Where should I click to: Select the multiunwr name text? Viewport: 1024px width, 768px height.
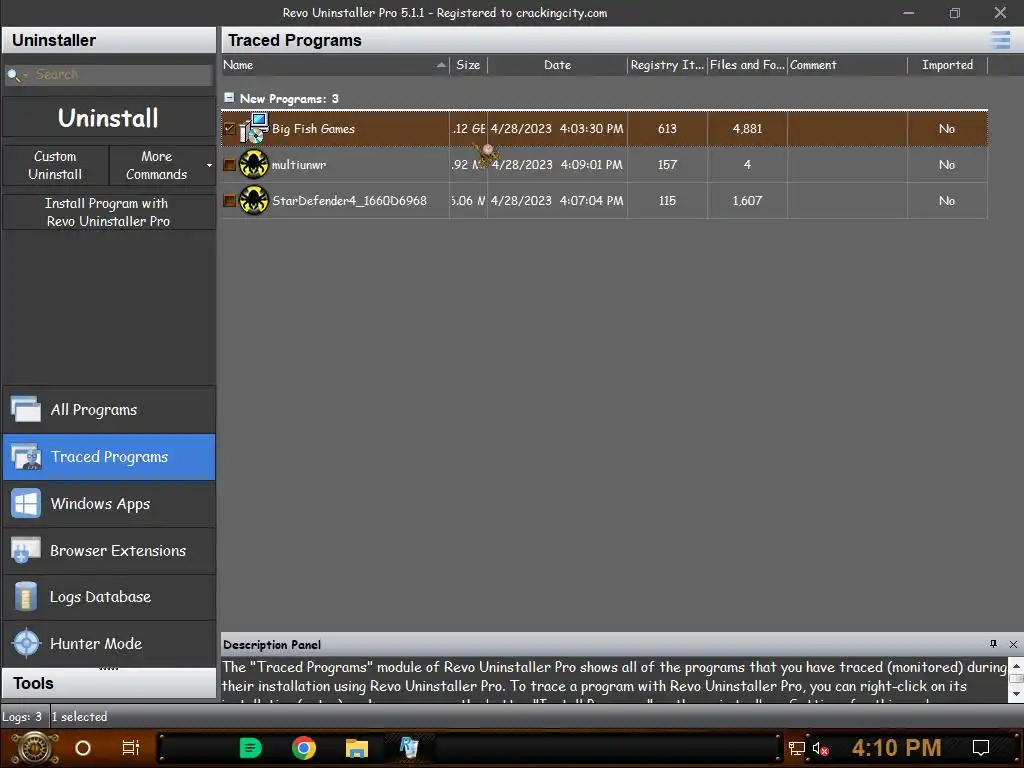pyautogui.click(x=298, y=165)
